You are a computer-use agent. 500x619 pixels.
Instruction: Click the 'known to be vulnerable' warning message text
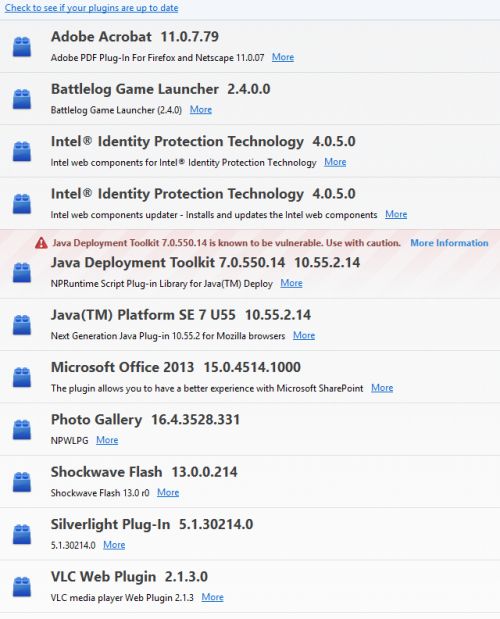227,243
